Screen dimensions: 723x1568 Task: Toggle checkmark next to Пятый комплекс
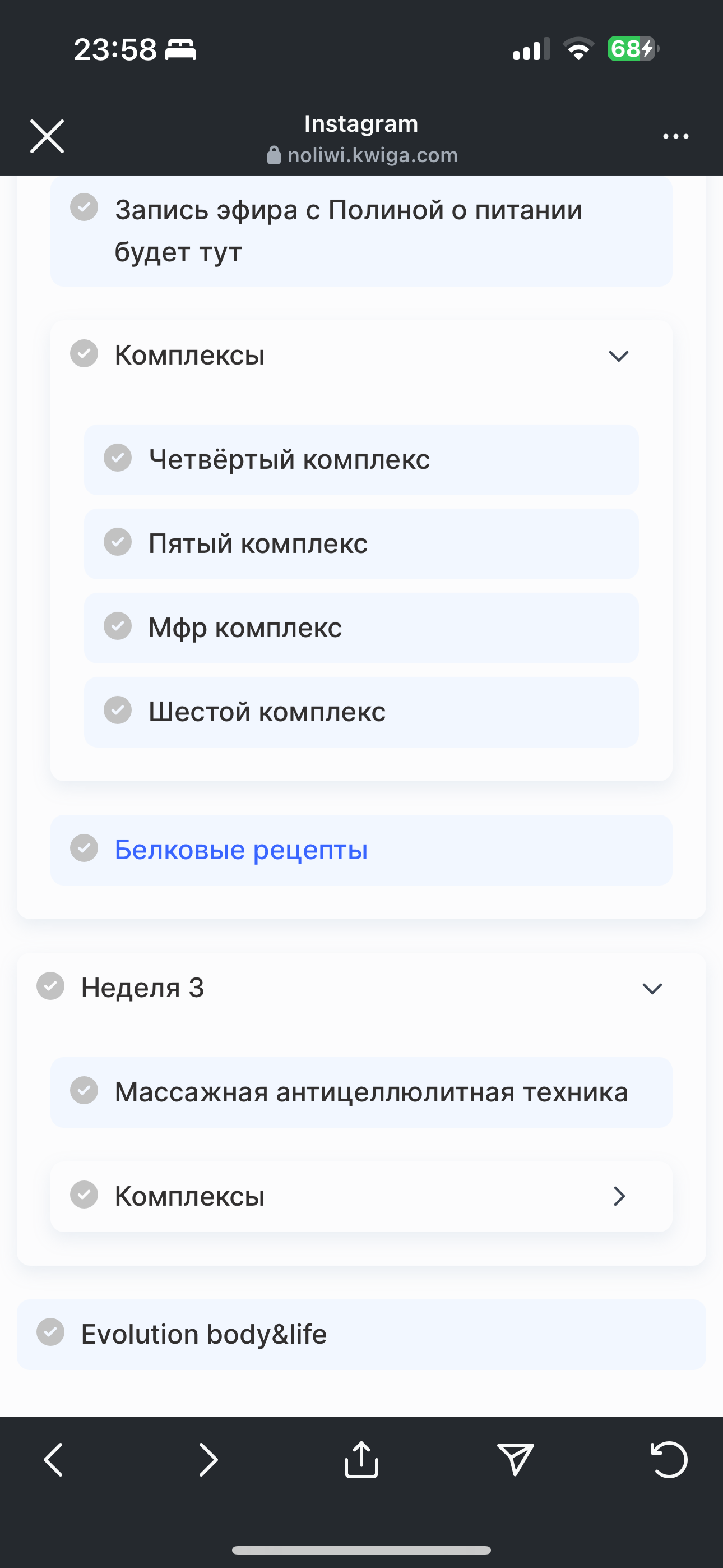coord(118,542)
